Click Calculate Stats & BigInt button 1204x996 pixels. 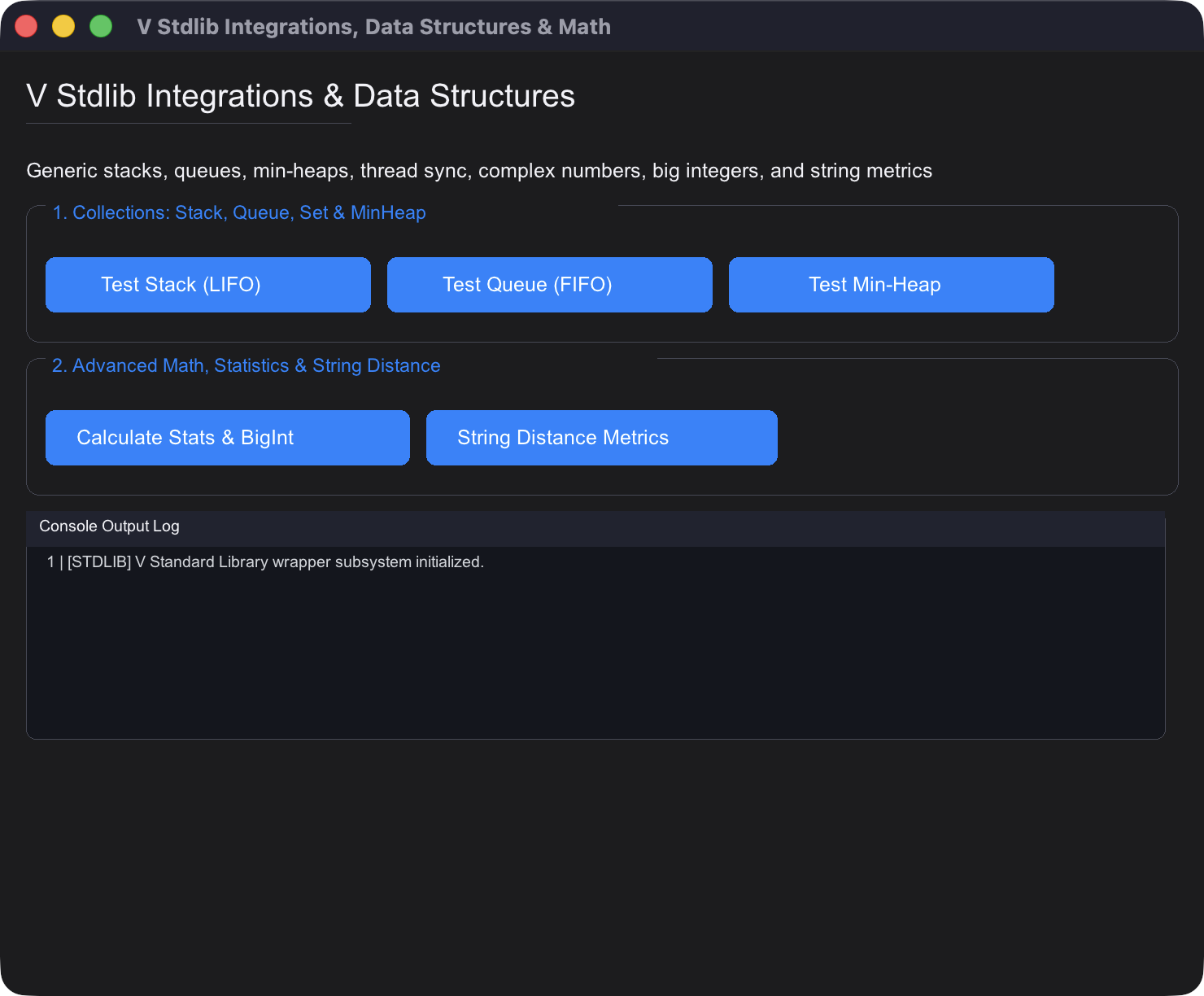click(x=228, y=438)
